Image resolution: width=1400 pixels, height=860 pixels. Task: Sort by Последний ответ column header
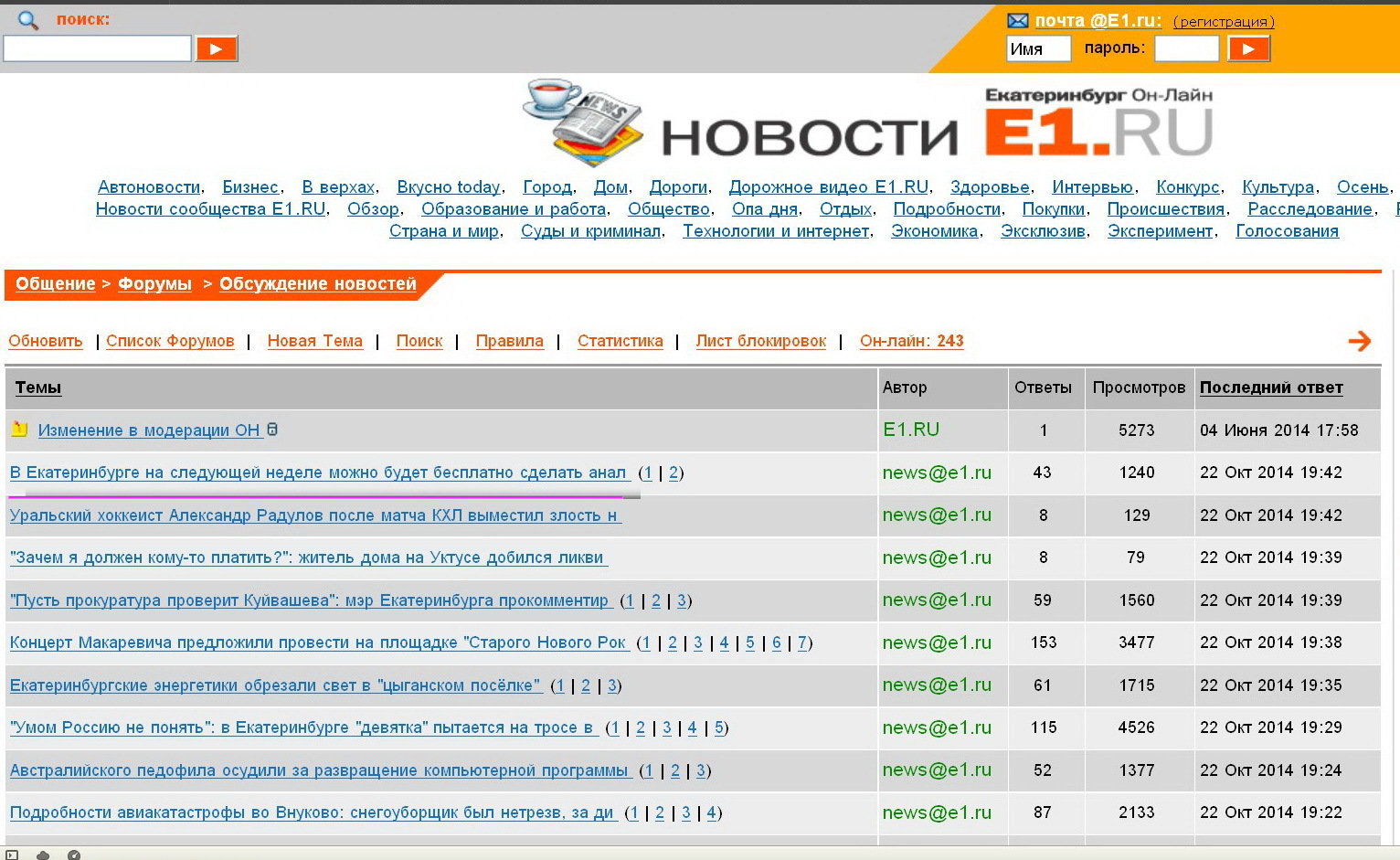[1270, 388]
